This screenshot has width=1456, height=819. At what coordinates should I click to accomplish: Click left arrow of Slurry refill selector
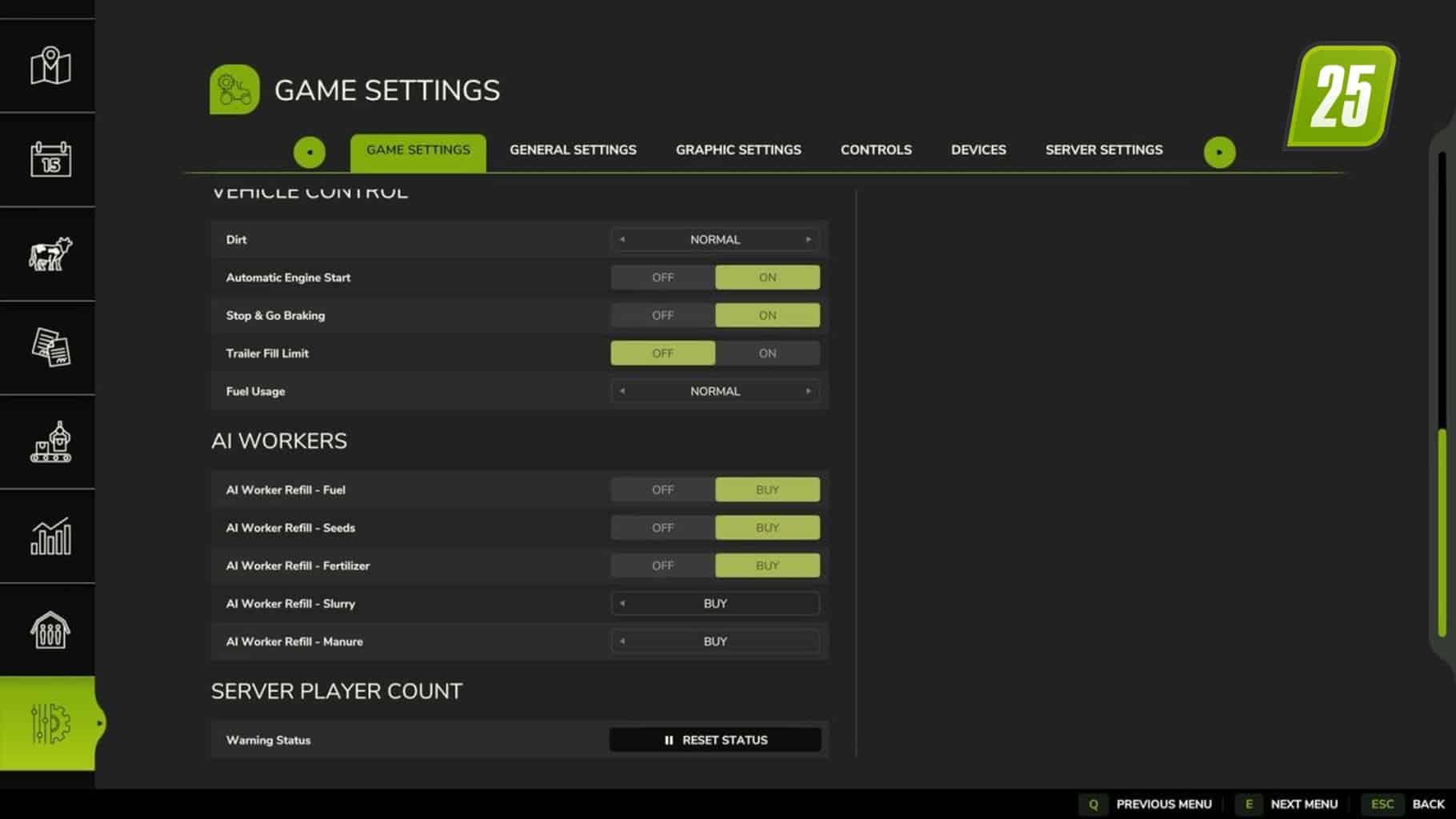[622, 603]
